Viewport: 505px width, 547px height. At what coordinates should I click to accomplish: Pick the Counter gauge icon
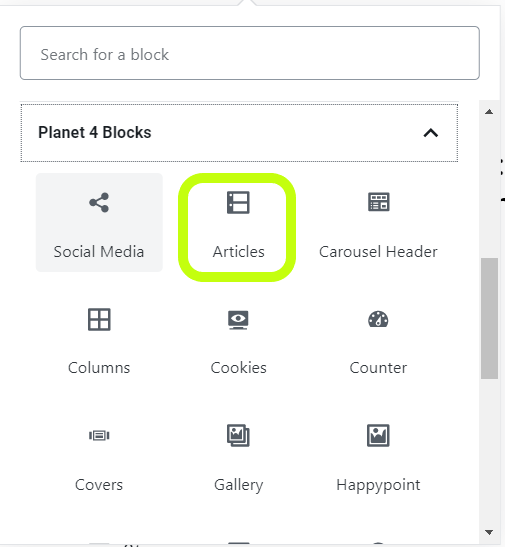378,319
